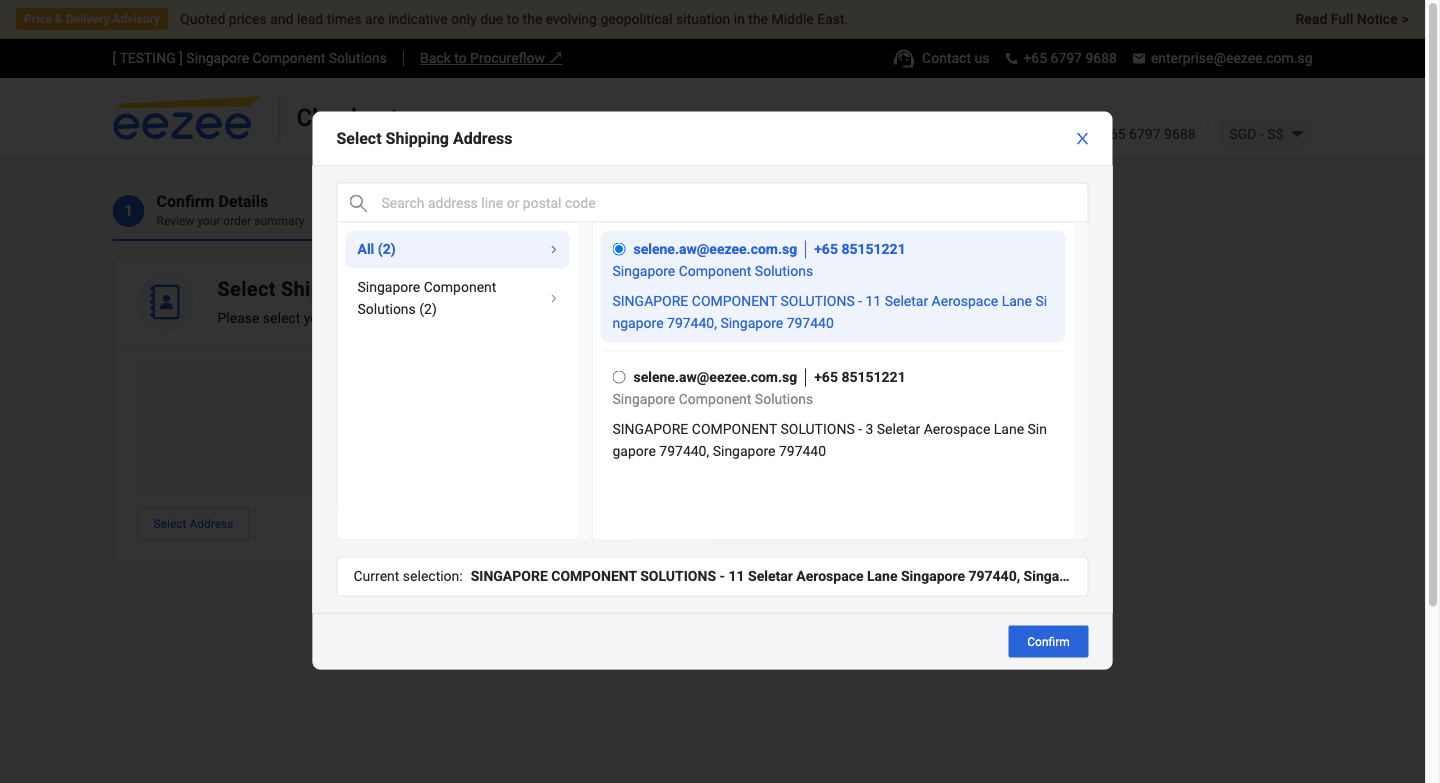This screenshot has width=1440, height=783.
Task: Open the Back to Procureflow link
Action: pyautogui.click(x=491, y=58)
